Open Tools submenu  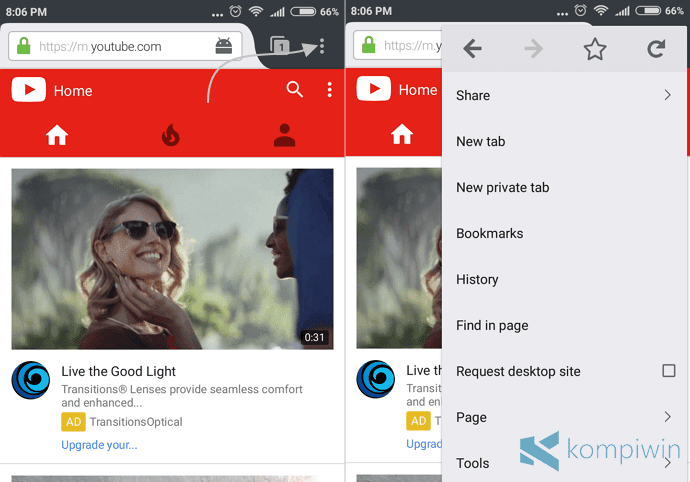[564, 463]
